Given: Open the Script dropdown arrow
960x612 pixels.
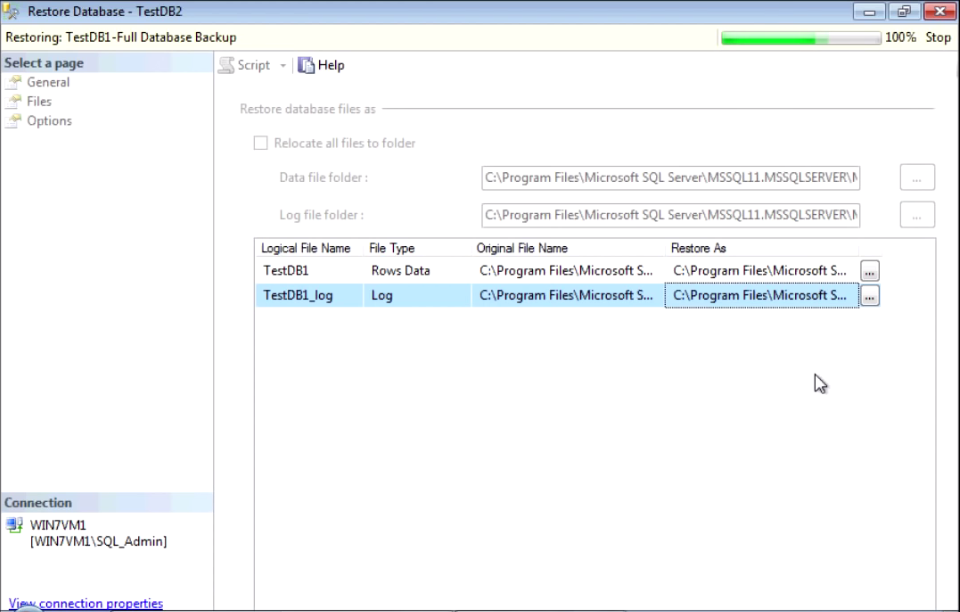Looking at the screenshot, I should (283, 66).
